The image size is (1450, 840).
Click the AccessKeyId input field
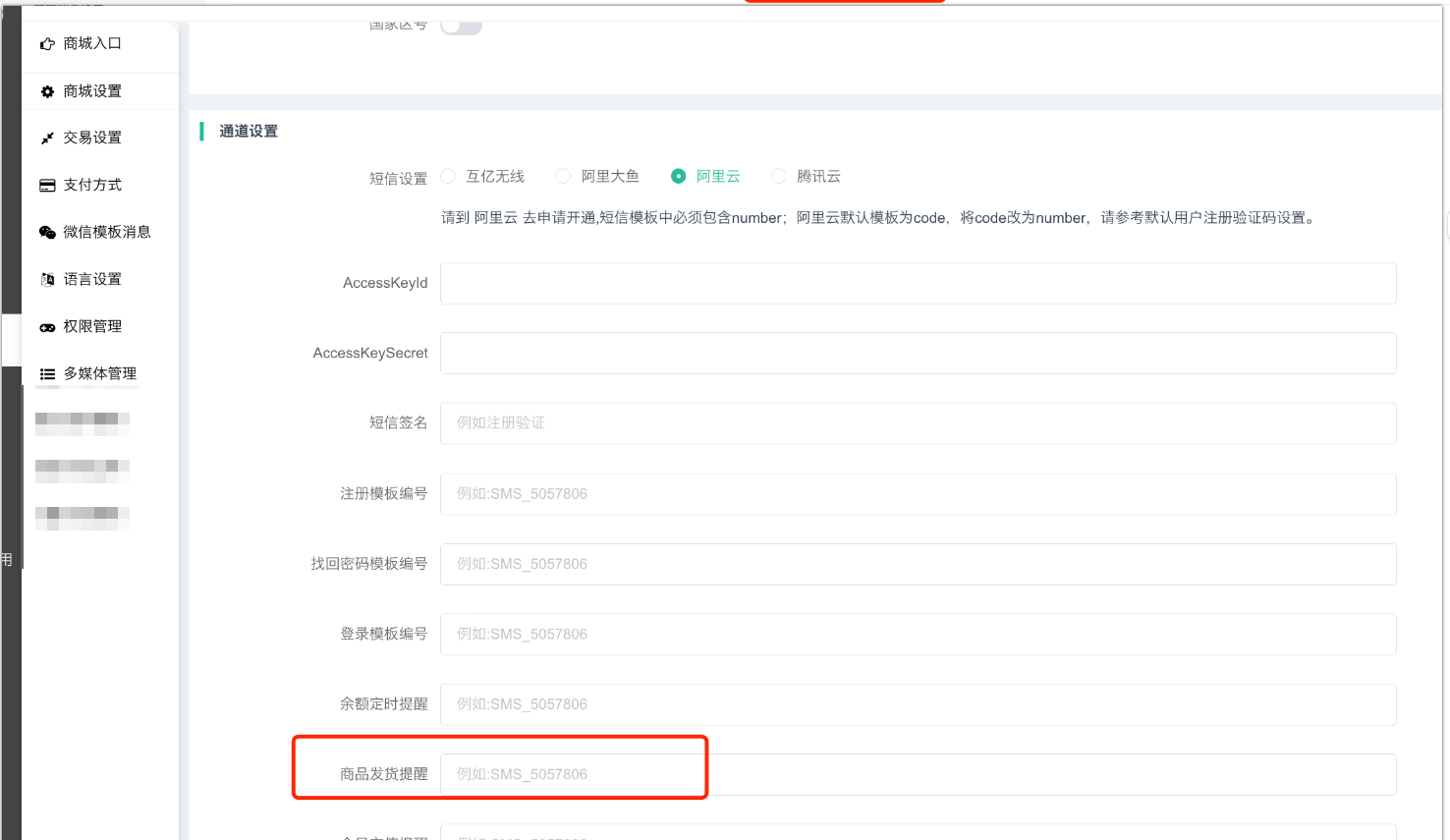point(918,284)
